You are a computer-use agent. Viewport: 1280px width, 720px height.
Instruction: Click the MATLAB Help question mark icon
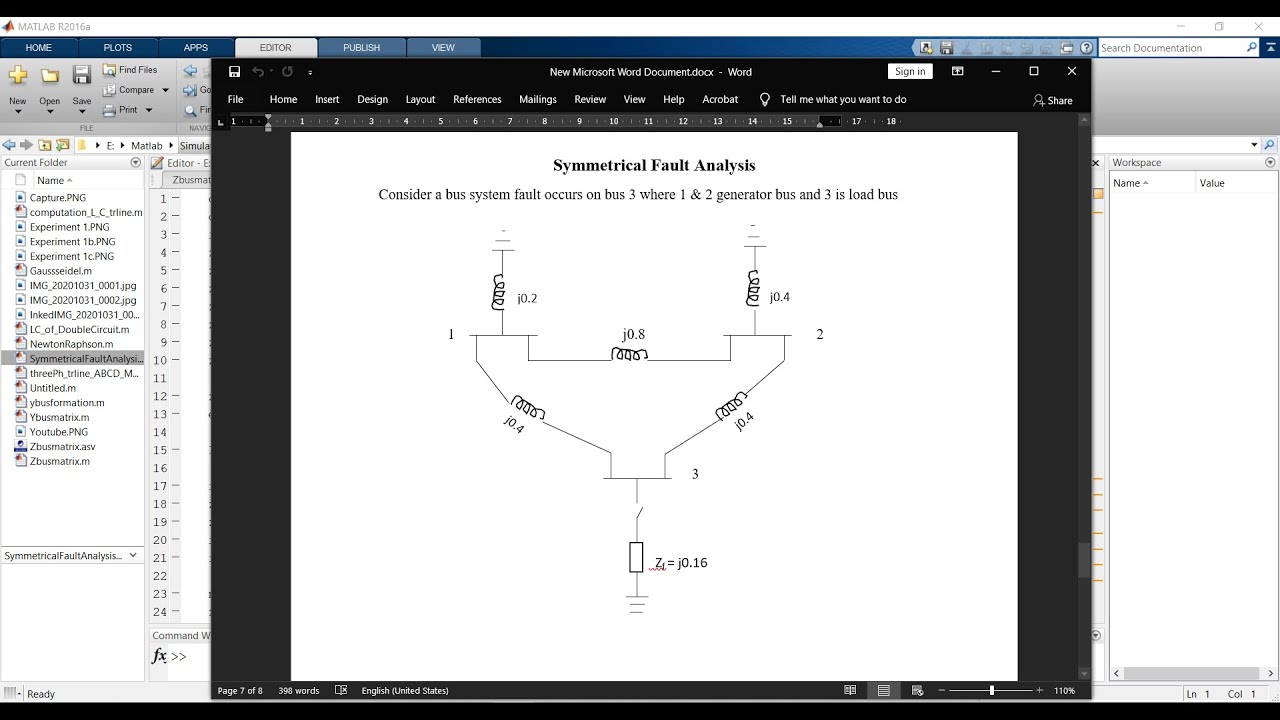[x=1086, y=48]
